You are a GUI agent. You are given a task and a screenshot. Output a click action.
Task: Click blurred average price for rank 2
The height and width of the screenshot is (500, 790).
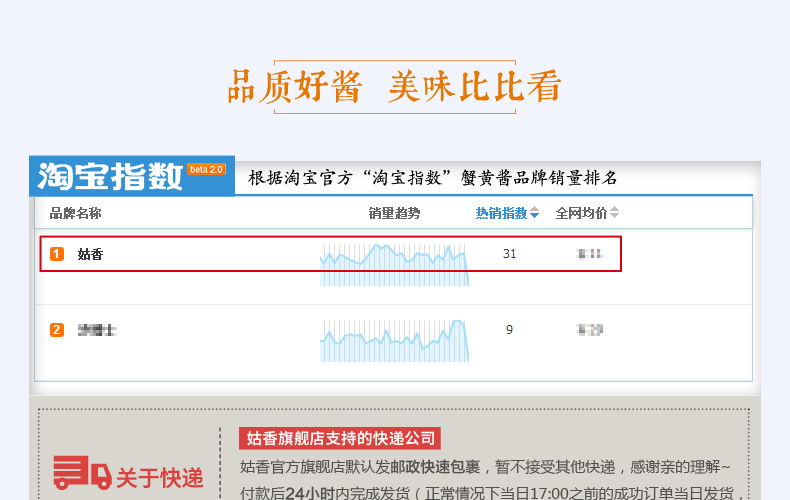[589, 330]
